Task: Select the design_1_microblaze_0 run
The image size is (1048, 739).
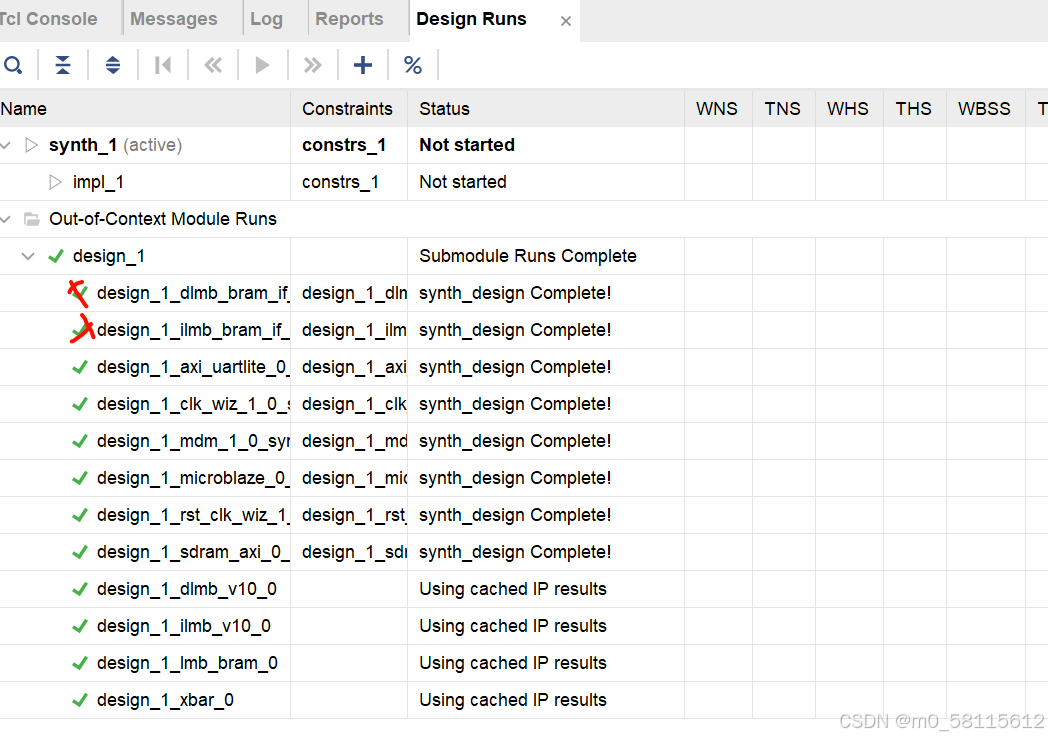Action: [x=193, y=478]
